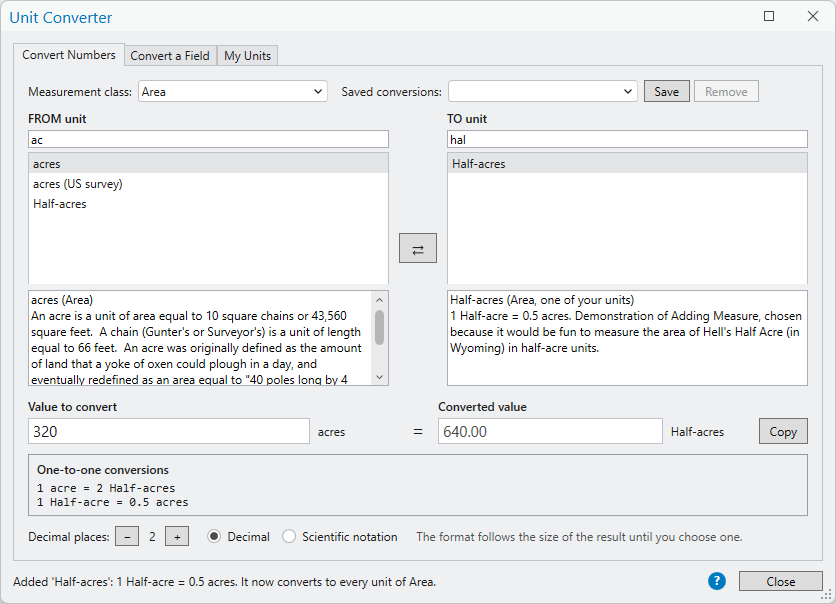Select the Convert Numbers tab

point(69,55)
